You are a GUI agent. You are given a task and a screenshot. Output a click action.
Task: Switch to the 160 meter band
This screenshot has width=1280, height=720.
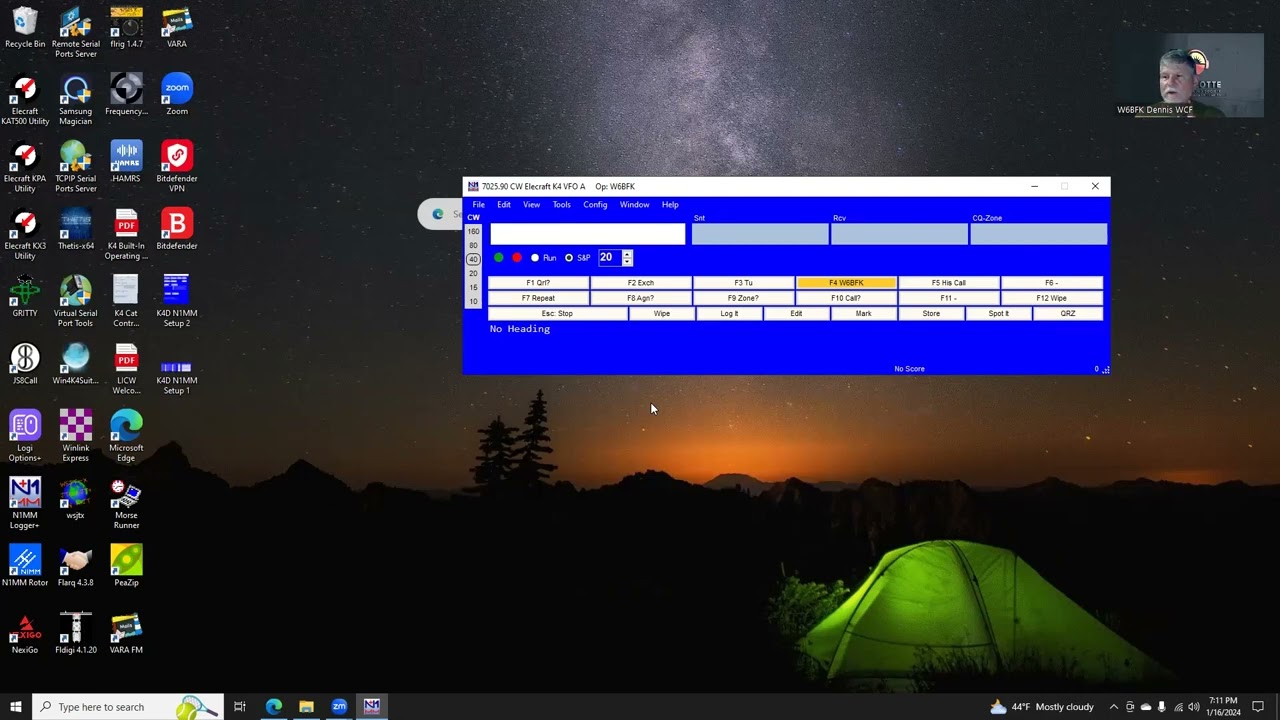pyautogui.click(x=473, y=231)
